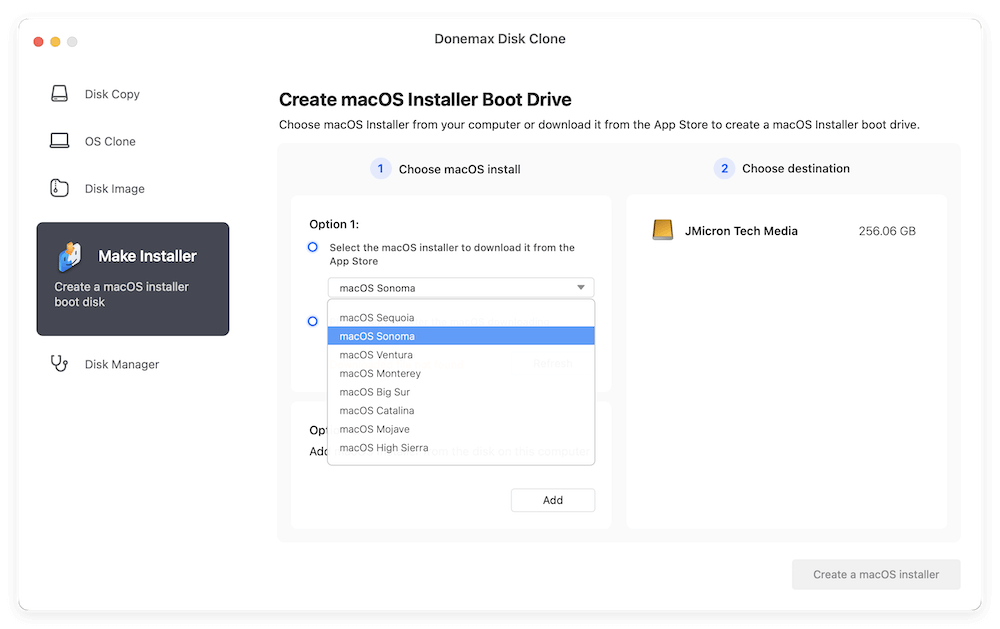
Task: Select the Option 1 App Store download radio
Action: pos(313,247)
